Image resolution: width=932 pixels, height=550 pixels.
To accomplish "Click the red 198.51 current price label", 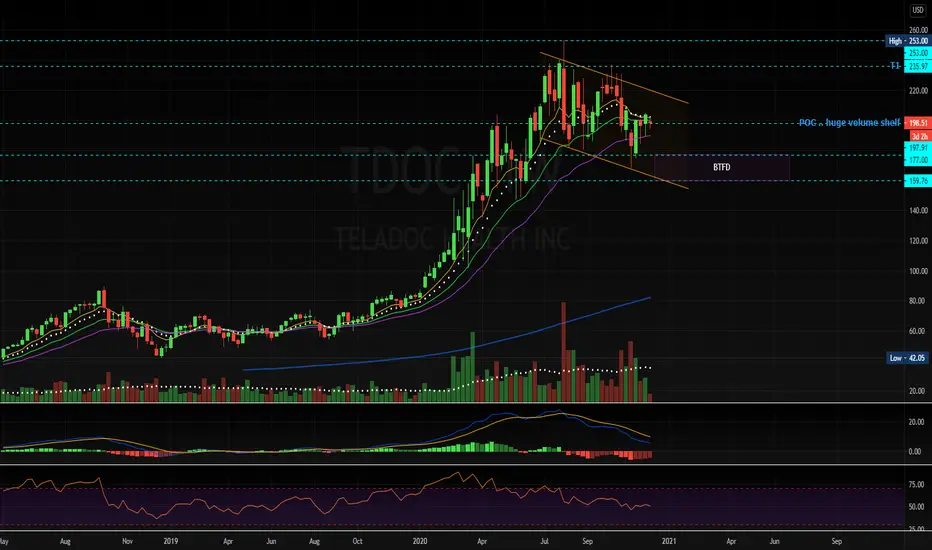I will point(917,123).
